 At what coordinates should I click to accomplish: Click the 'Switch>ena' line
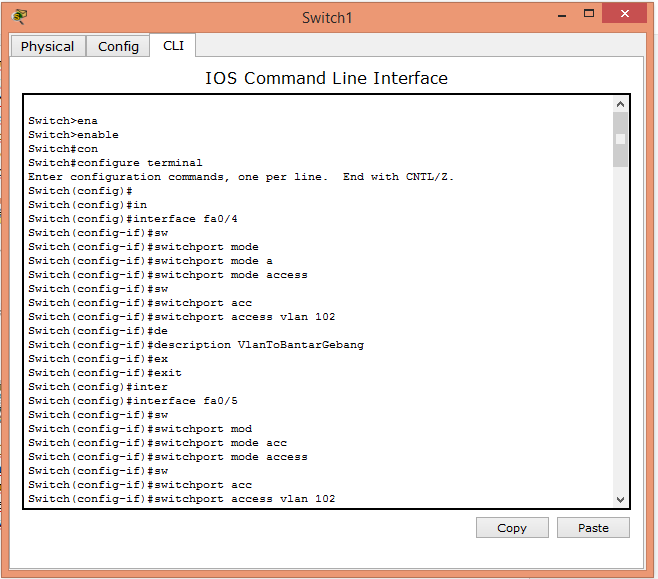(x=63, y=121)
